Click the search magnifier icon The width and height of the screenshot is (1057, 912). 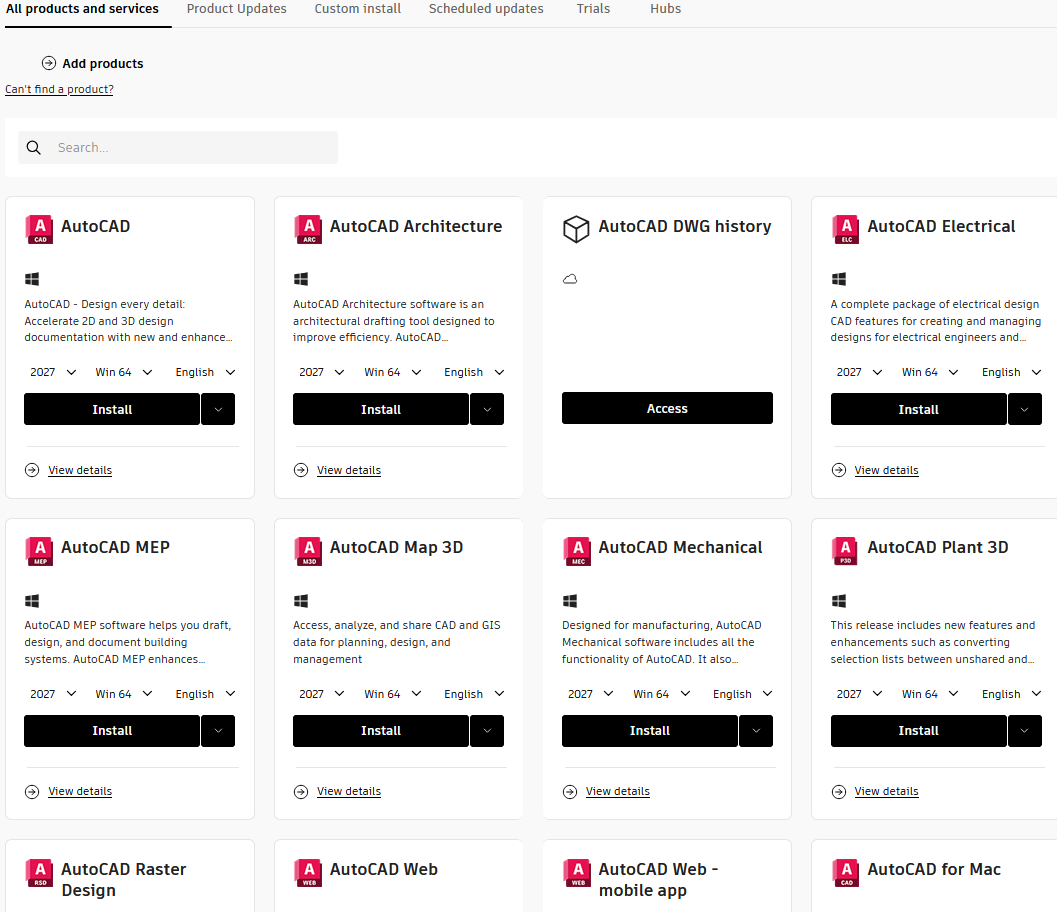point(34,148)
